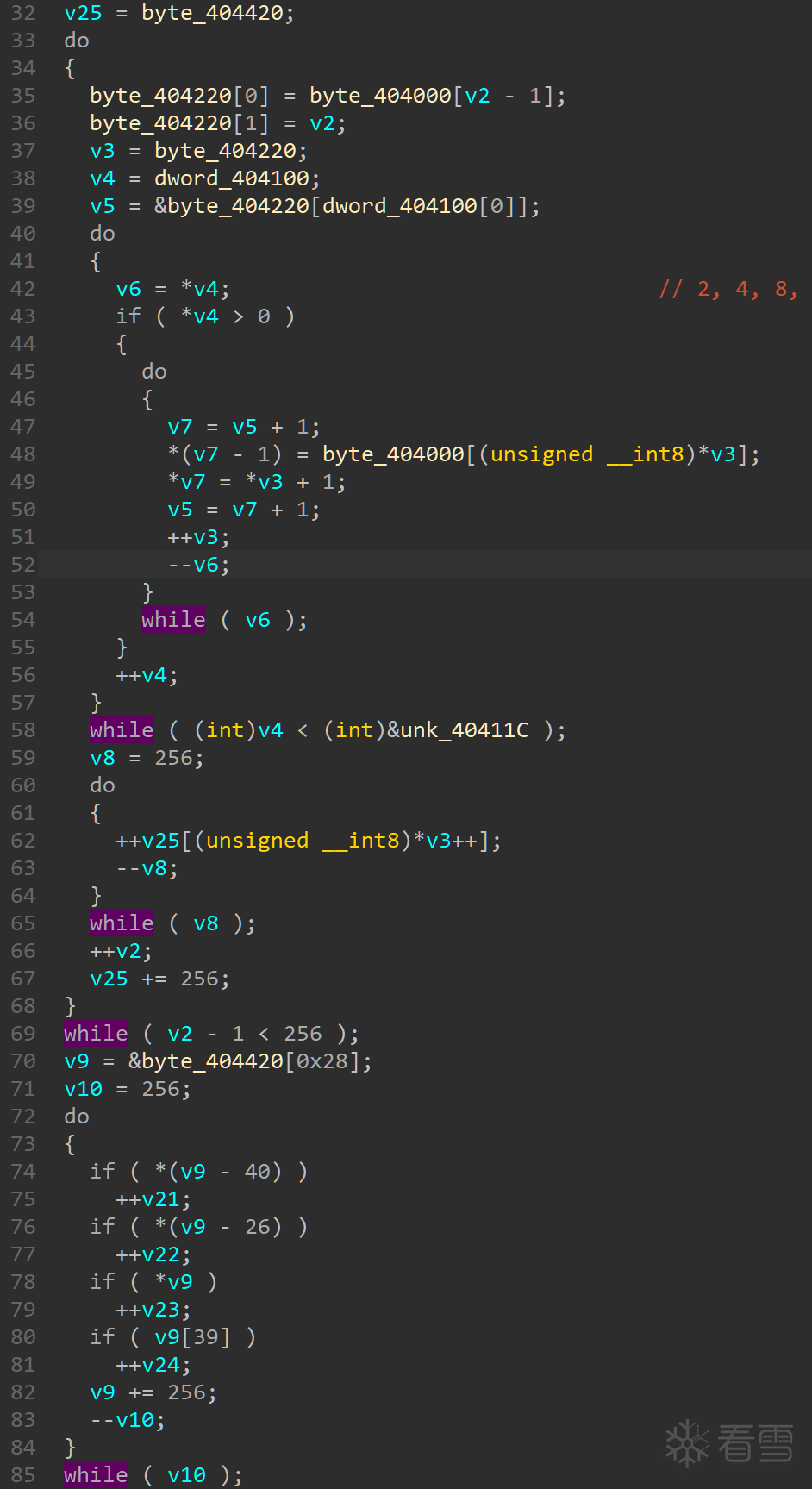
Task: Click the code '++v23;'
Action: click(153, 1310)
